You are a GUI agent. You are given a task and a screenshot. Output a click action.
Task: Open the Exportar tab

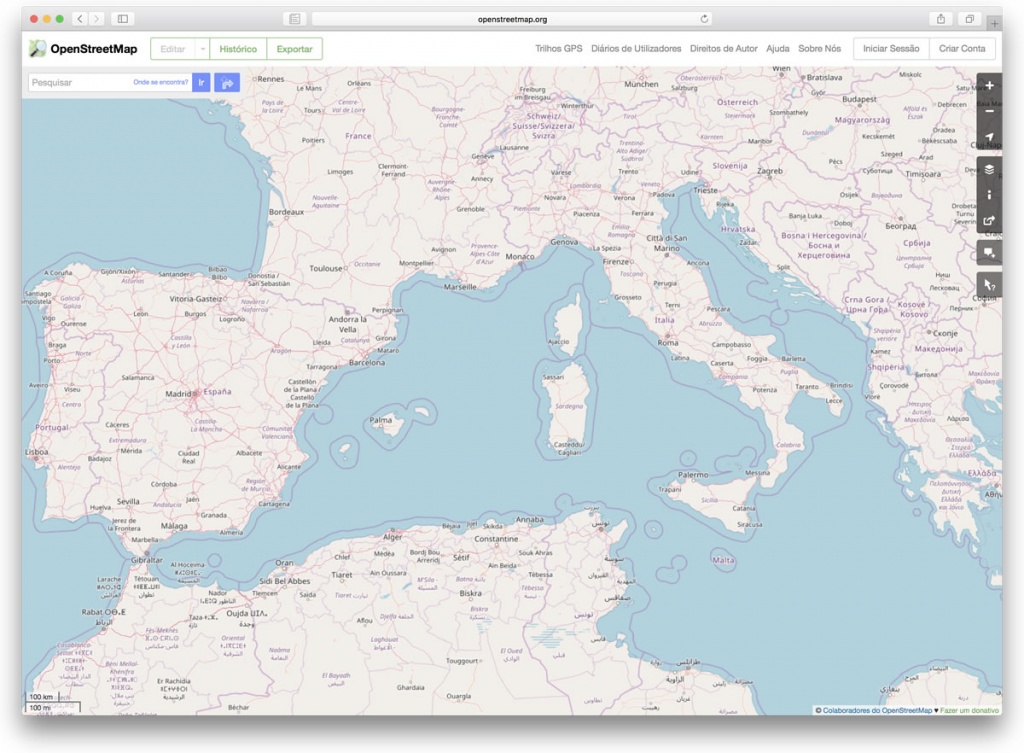295,49
